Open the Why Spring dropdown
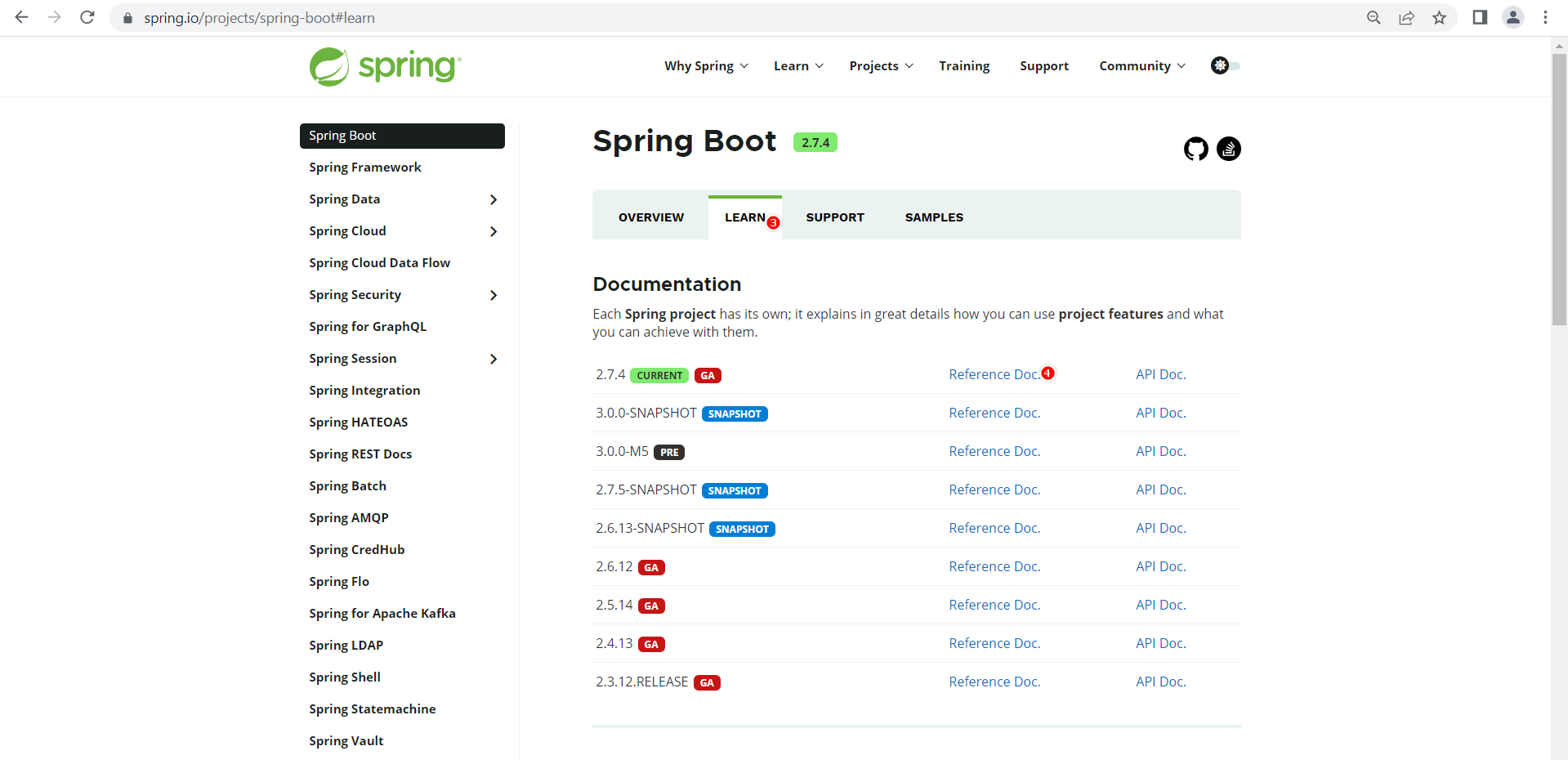The height and width of the screenshot is (760, 1568). pyautogui.click(x=706, y=66)
